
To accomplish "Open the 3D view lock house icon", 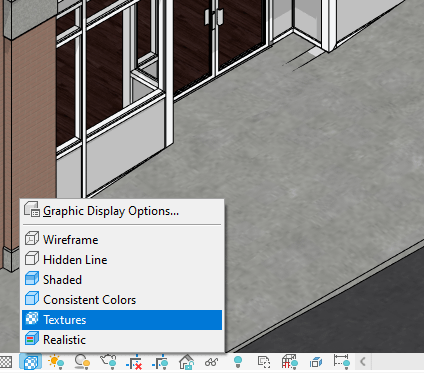I will pos(186,362).
